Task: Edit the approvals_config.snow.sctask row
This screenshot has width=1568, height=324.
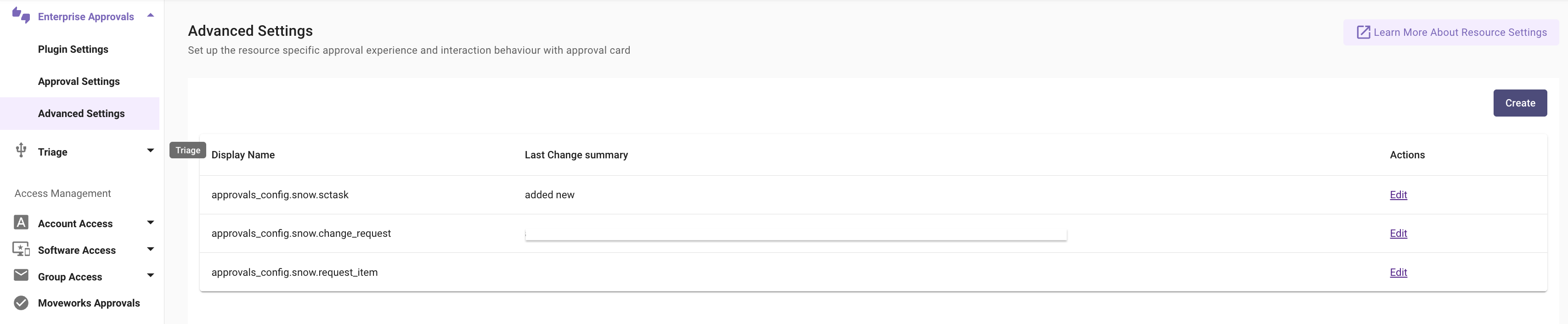Action: tap(1398, 195)
